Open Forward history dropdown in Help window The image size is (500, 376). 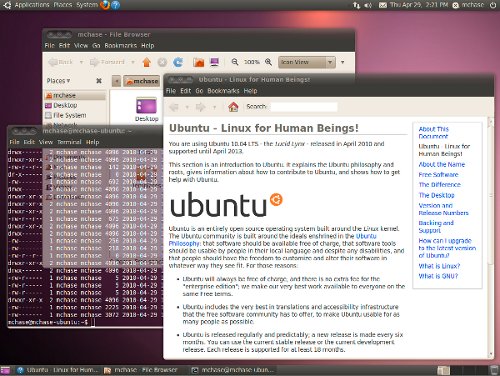pyautogui.click(x=214, y=107)
